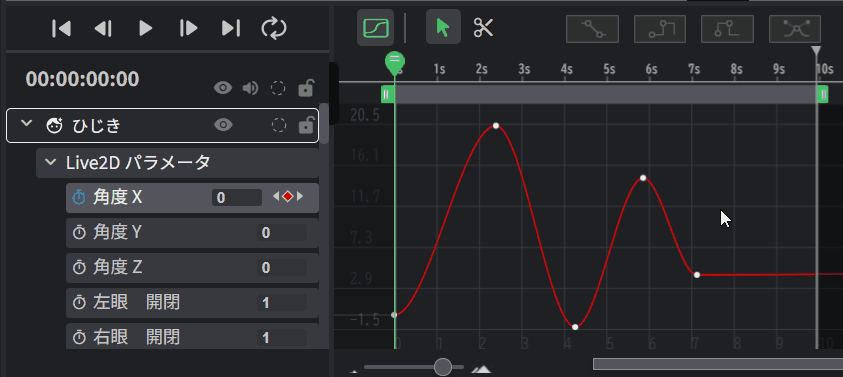
Task: Toggle the graph editor view
Action: click(x=375, y=27)
